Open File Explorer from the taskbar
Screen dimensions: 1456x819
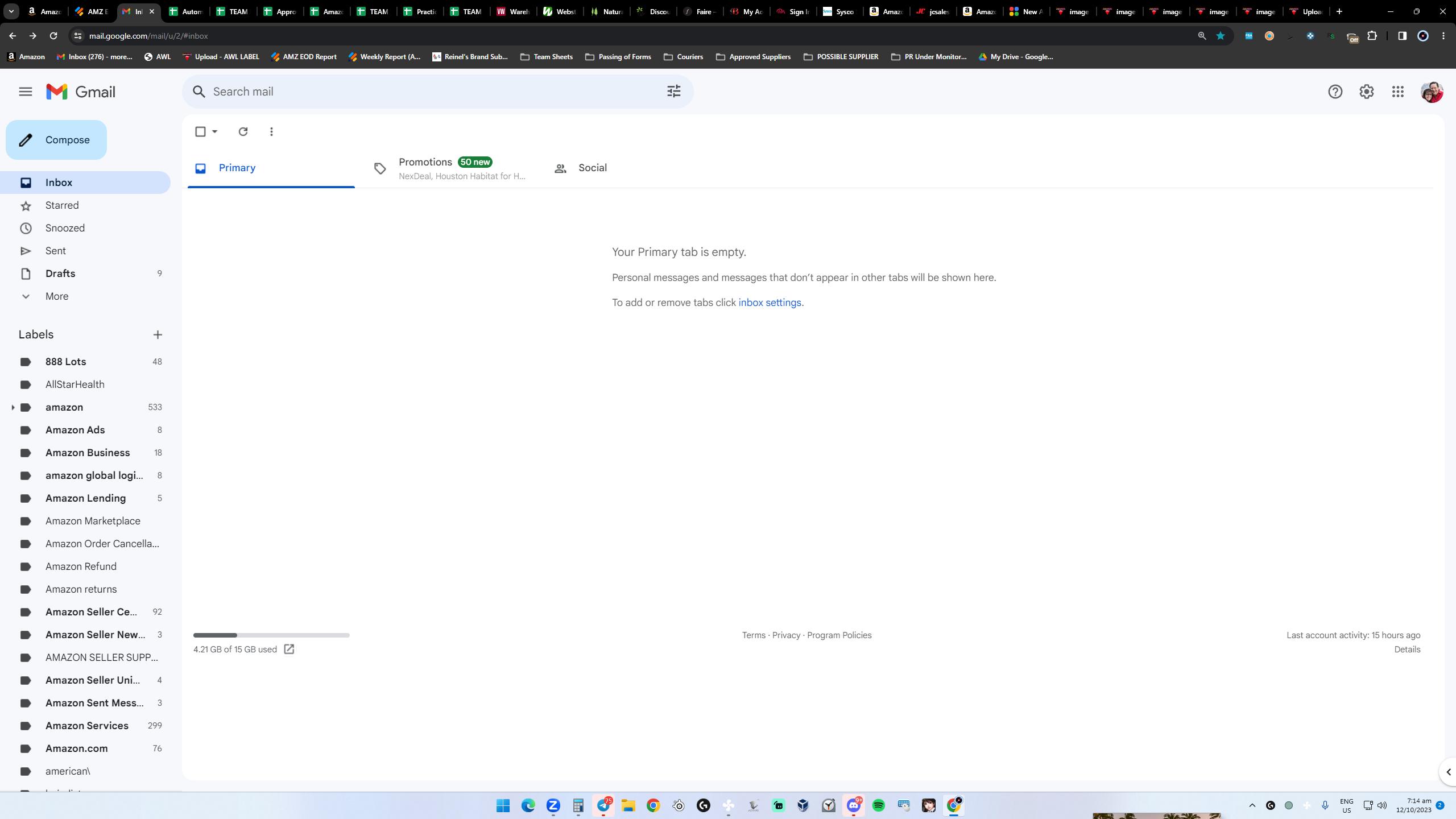point(628,805)
